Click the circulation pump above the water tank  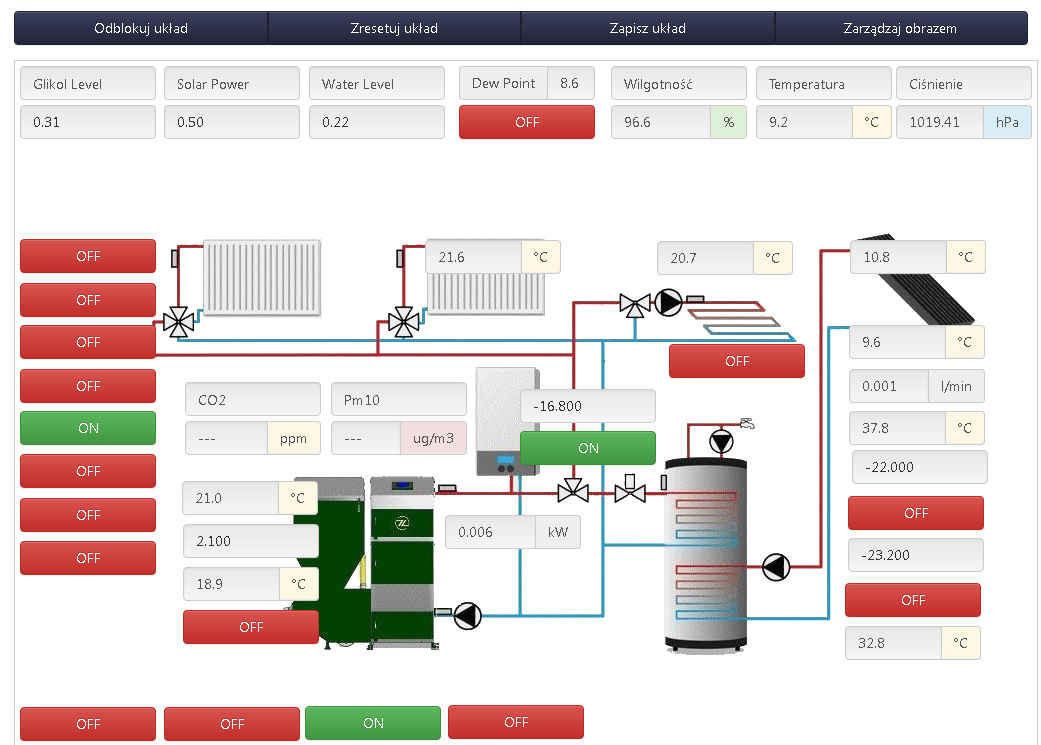click(x=720, y=441)
